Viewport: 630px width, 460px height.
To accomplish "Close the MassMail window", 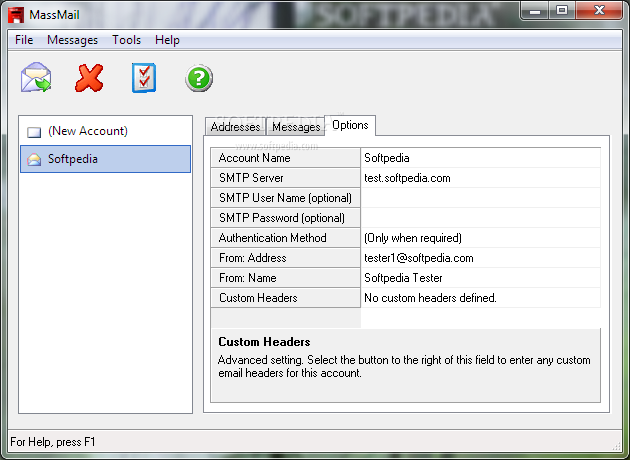I will point(599,10).
